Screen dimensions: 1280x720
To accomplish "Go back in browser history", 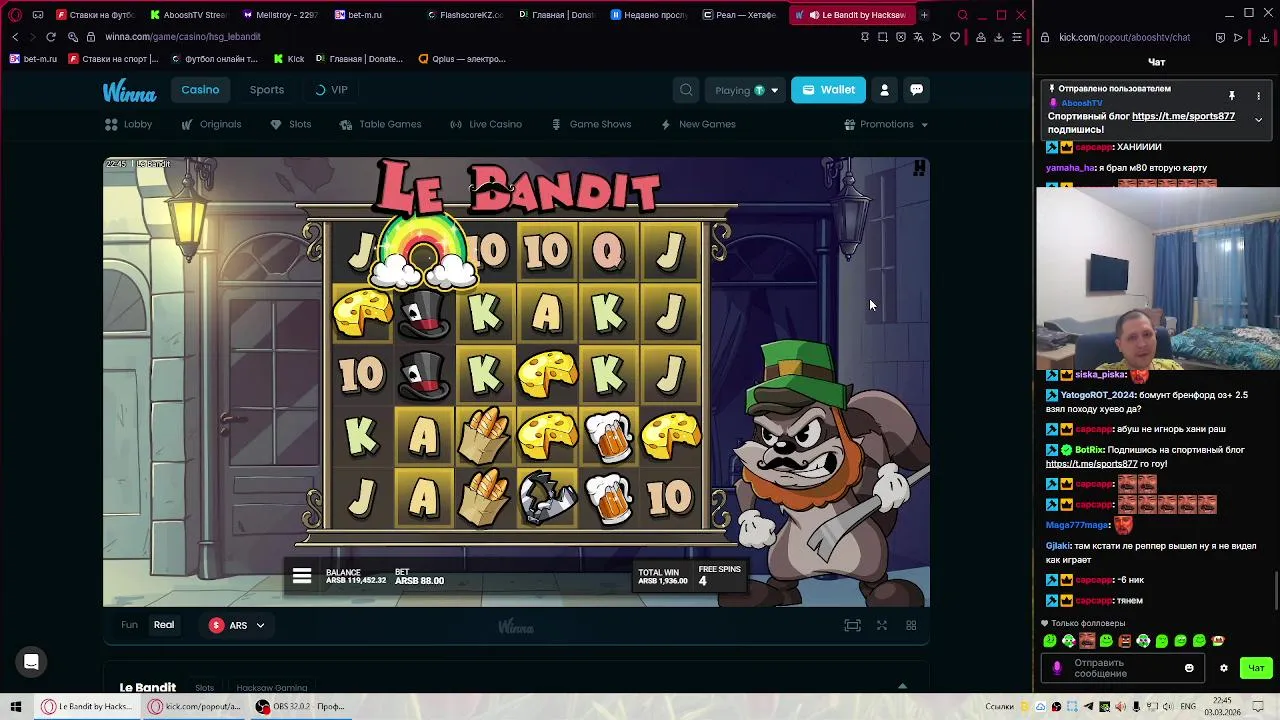I will (15, 37).
